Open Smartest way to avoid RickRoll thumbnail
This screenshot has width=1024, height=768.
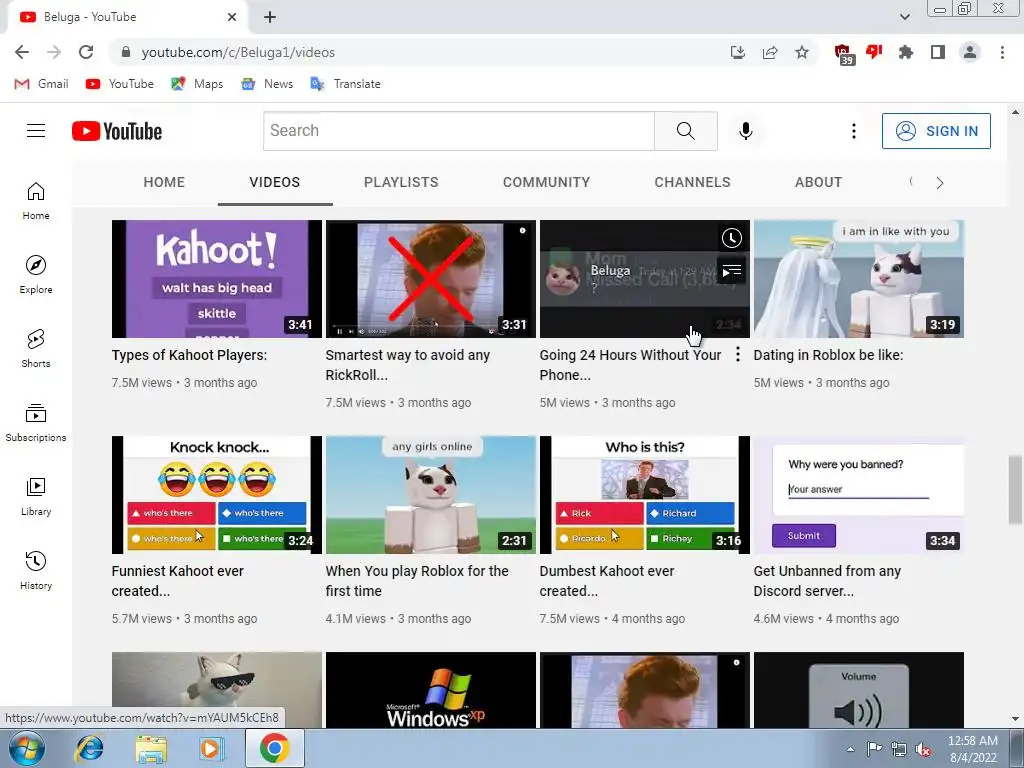(431, 279)
